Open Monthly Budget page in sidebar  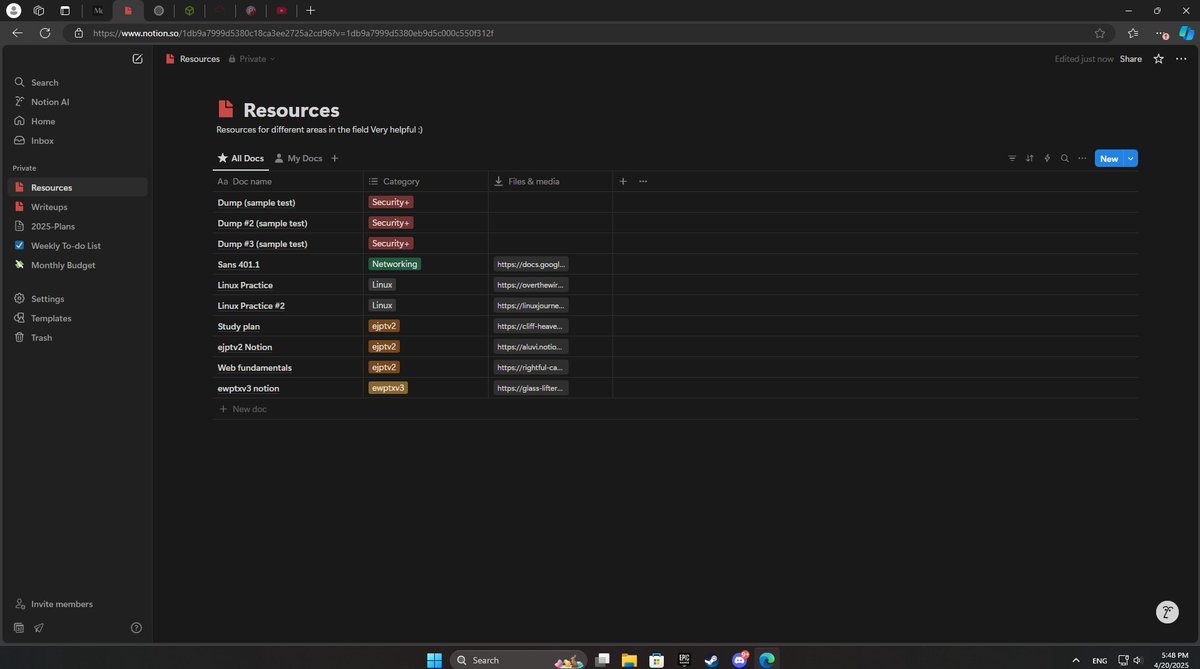(x=78, y=265)
